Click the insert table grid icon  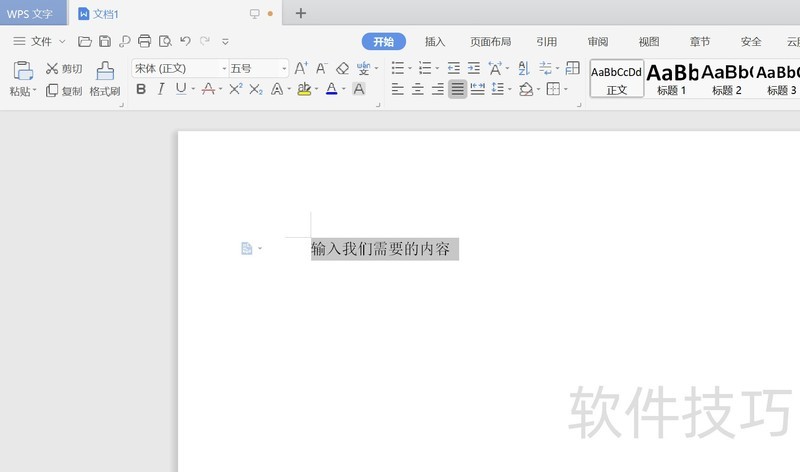572,68
